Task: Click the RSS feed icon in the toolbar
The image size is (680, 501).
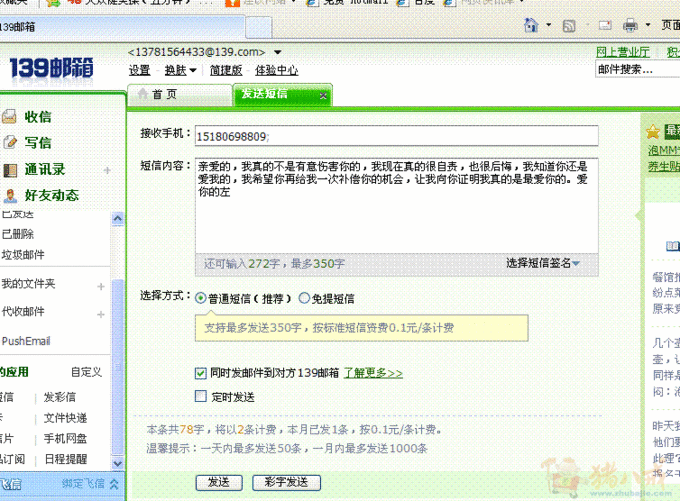Action: tap(569, 26)
